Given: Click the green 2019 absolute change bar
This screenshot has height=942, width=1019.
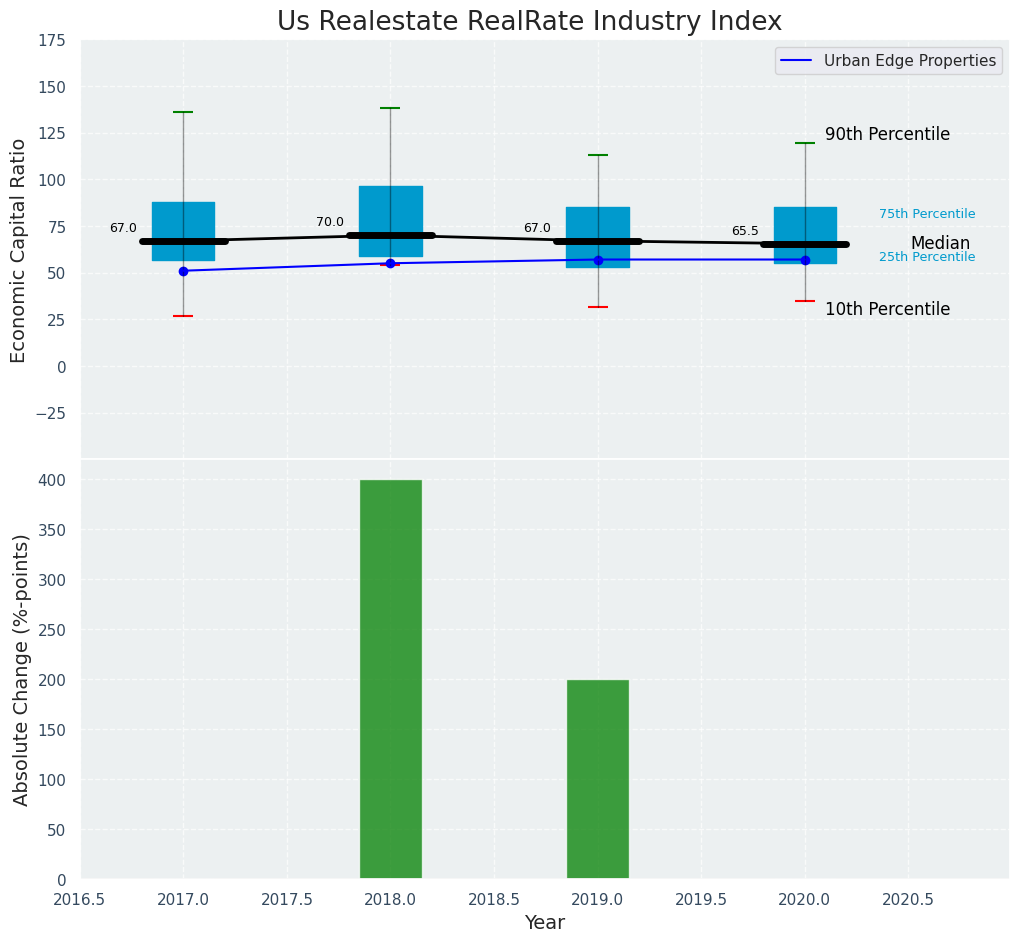Looking at the screenshot, I should click(x=597, y=779).
